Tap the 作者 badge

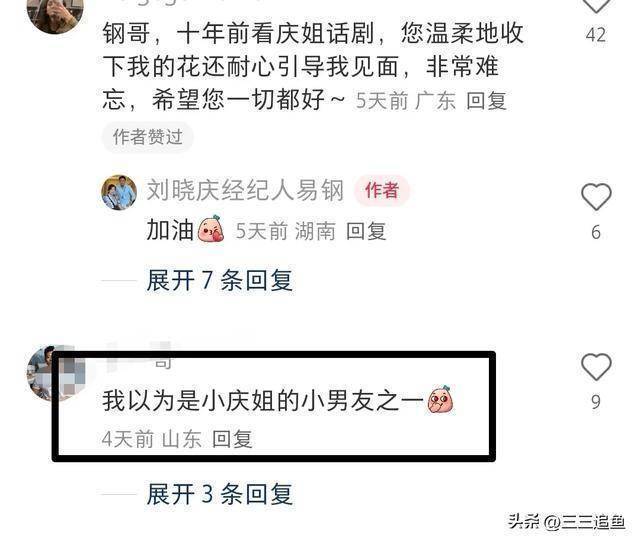382,191
